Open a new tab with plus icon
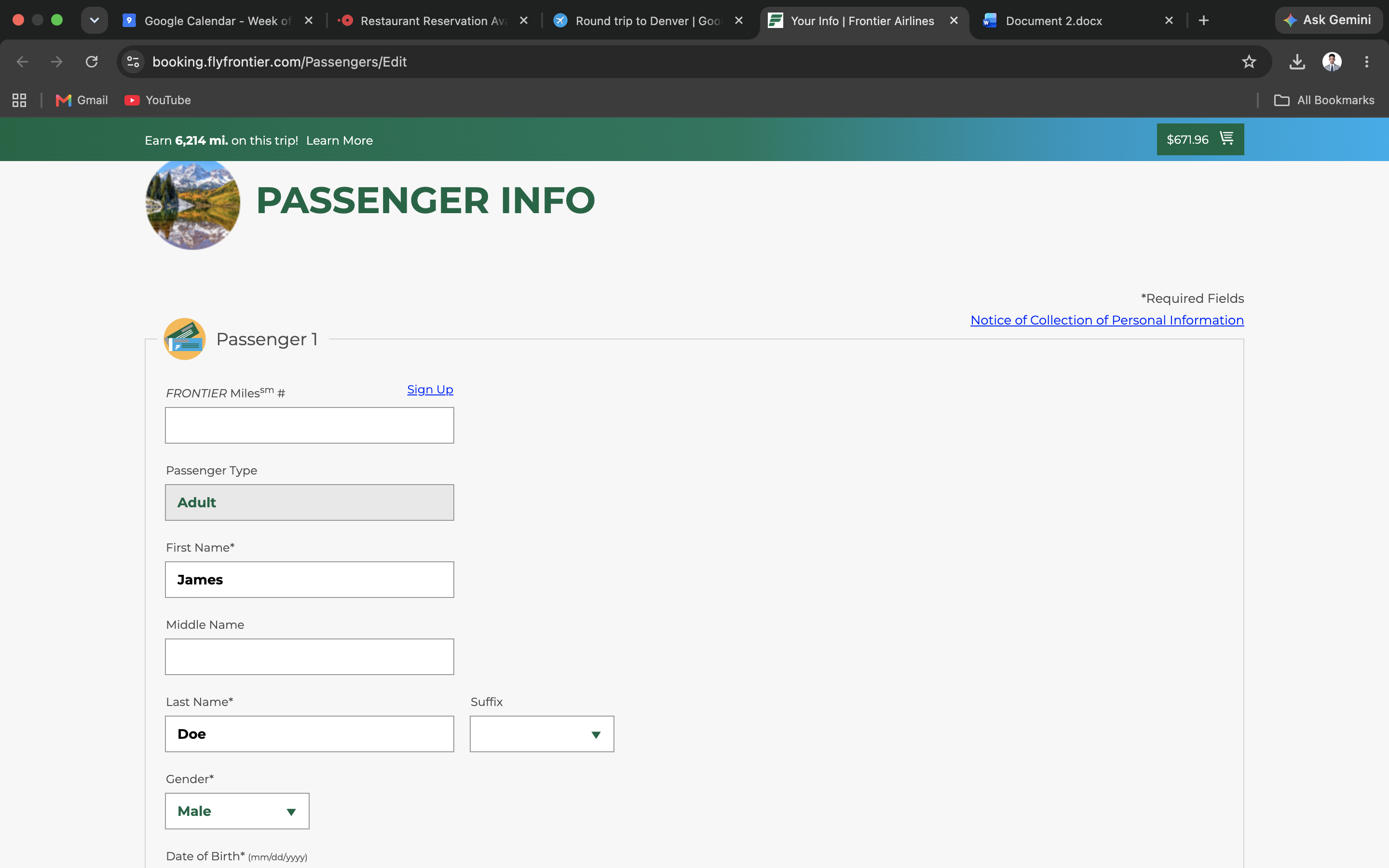This screenshot has height=868, width=1389. click(x=1204, y=21)
